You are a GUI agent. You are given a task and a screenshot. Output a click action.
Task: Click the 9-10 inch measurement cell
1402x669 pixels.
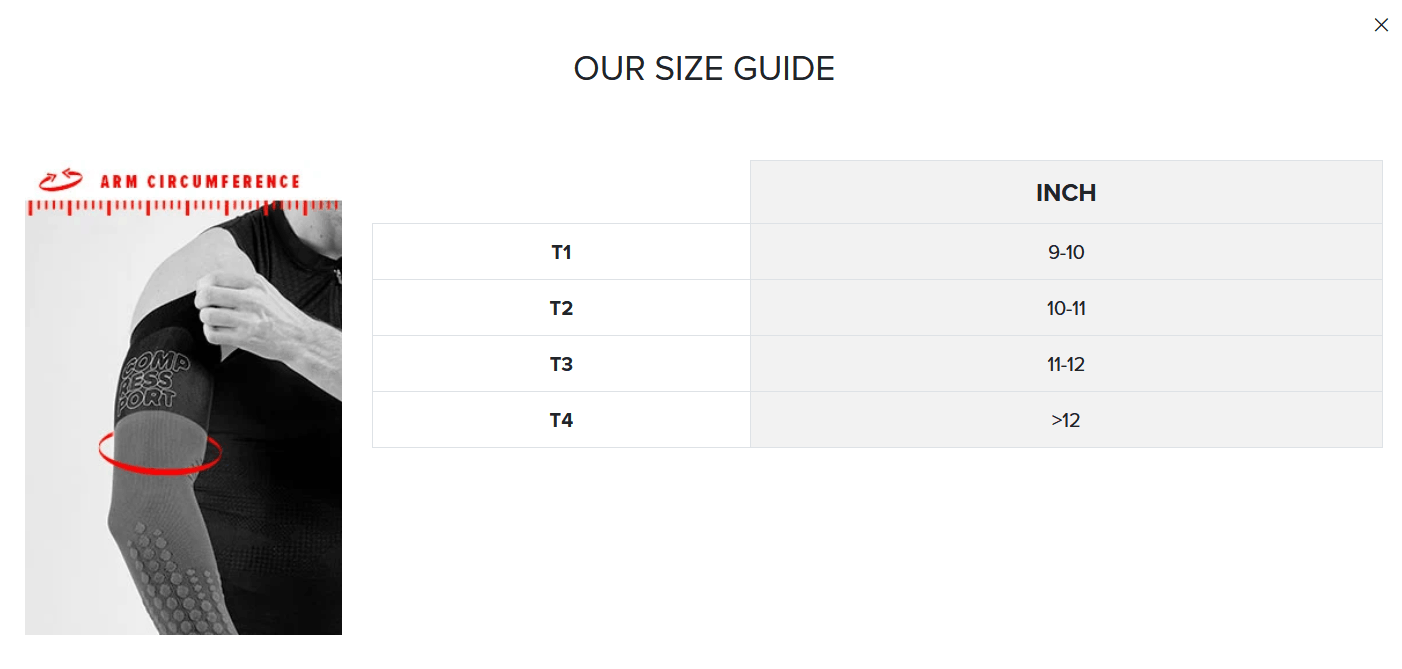coord(1066,252)
